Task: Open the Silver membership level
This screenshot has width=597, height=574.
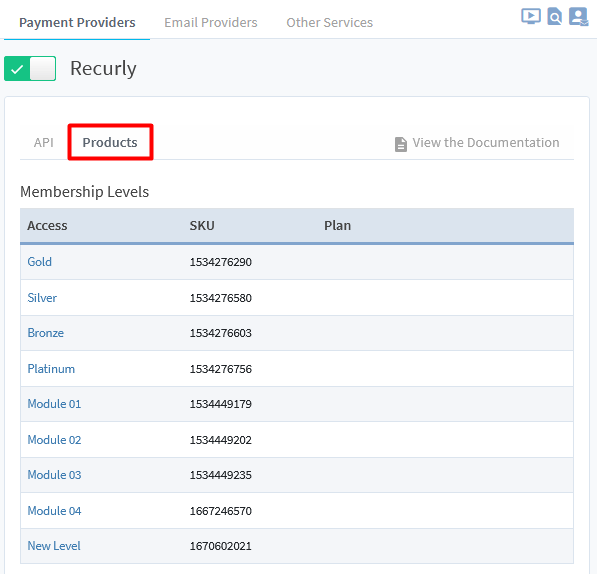Action: (42, 298)
